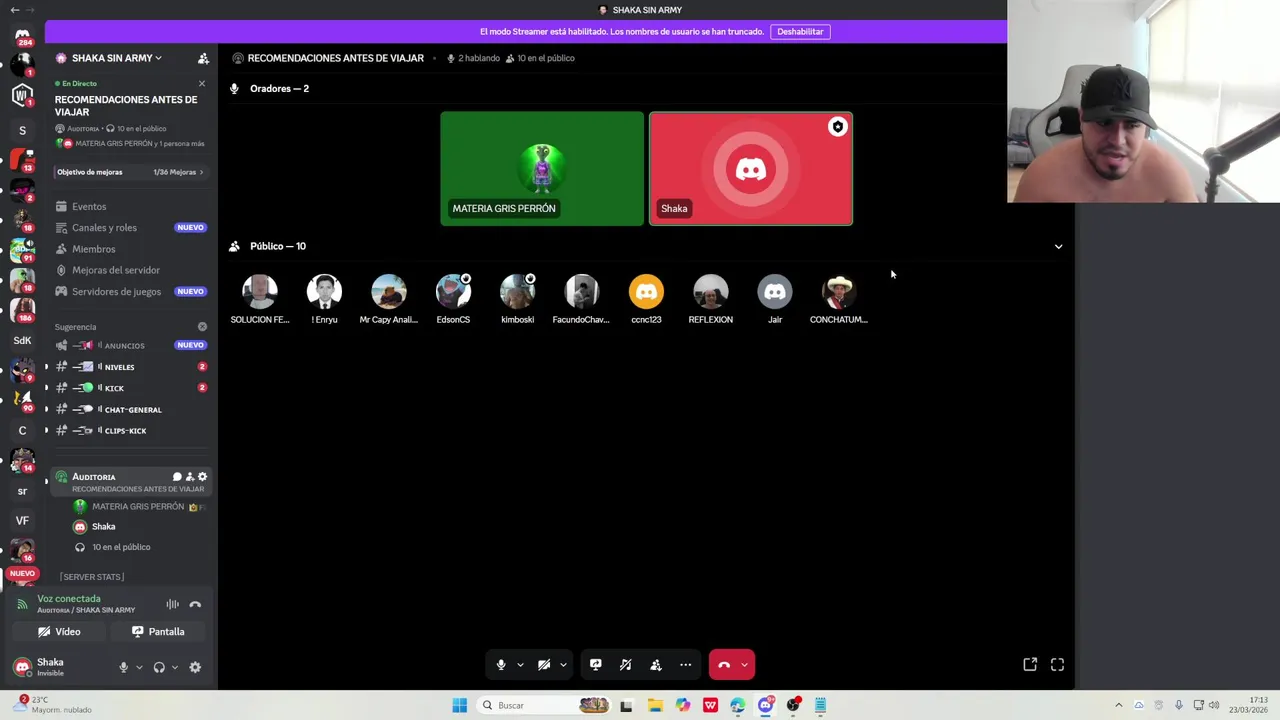1280x720 pixels.
Task: Open microphone options arrow in call bar
Action: coord(520,665)
